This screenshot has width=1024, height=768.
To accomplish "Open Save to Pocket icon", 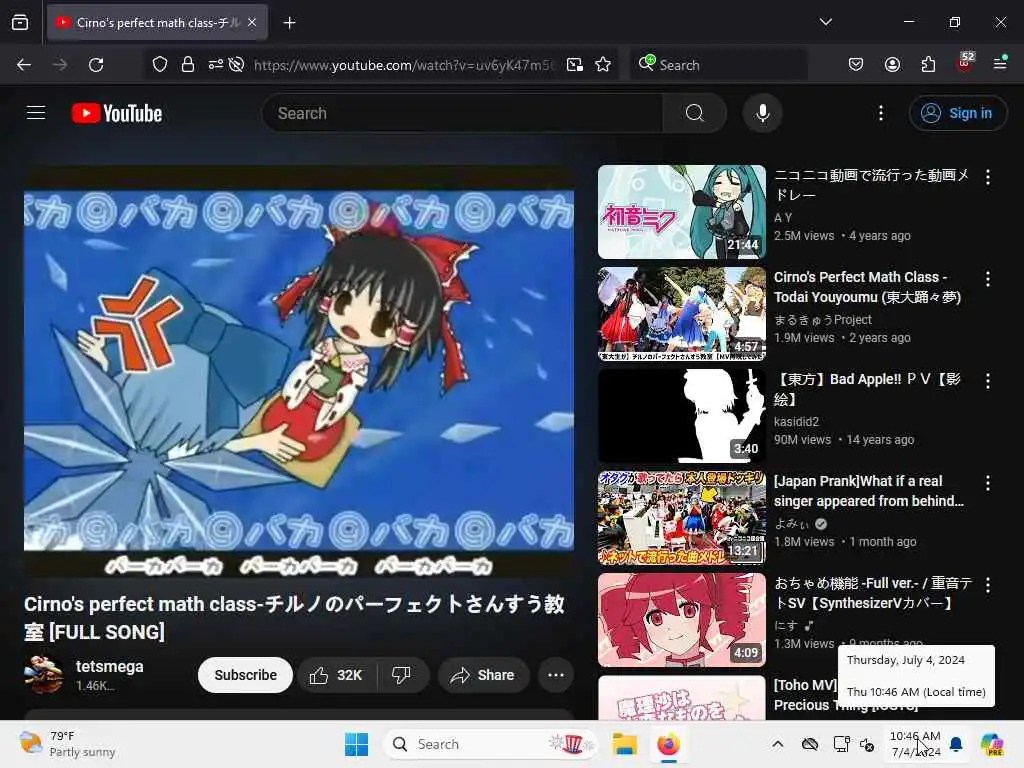I will pos(856,65).
